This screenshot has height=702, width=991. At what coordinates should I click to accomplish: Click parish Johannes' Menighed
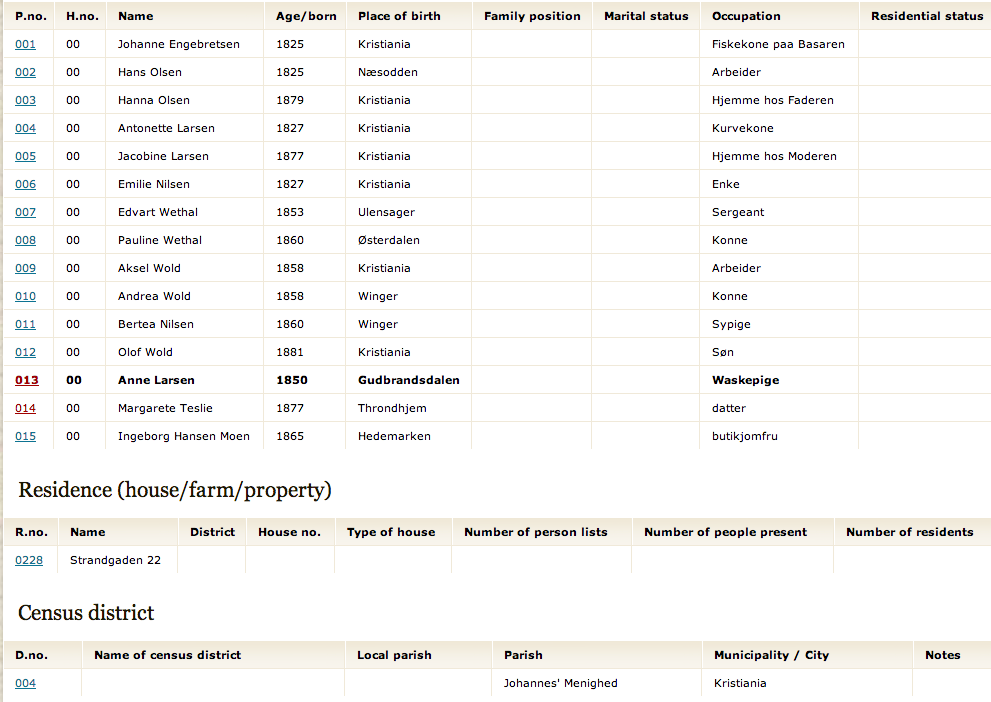(560, 683)
